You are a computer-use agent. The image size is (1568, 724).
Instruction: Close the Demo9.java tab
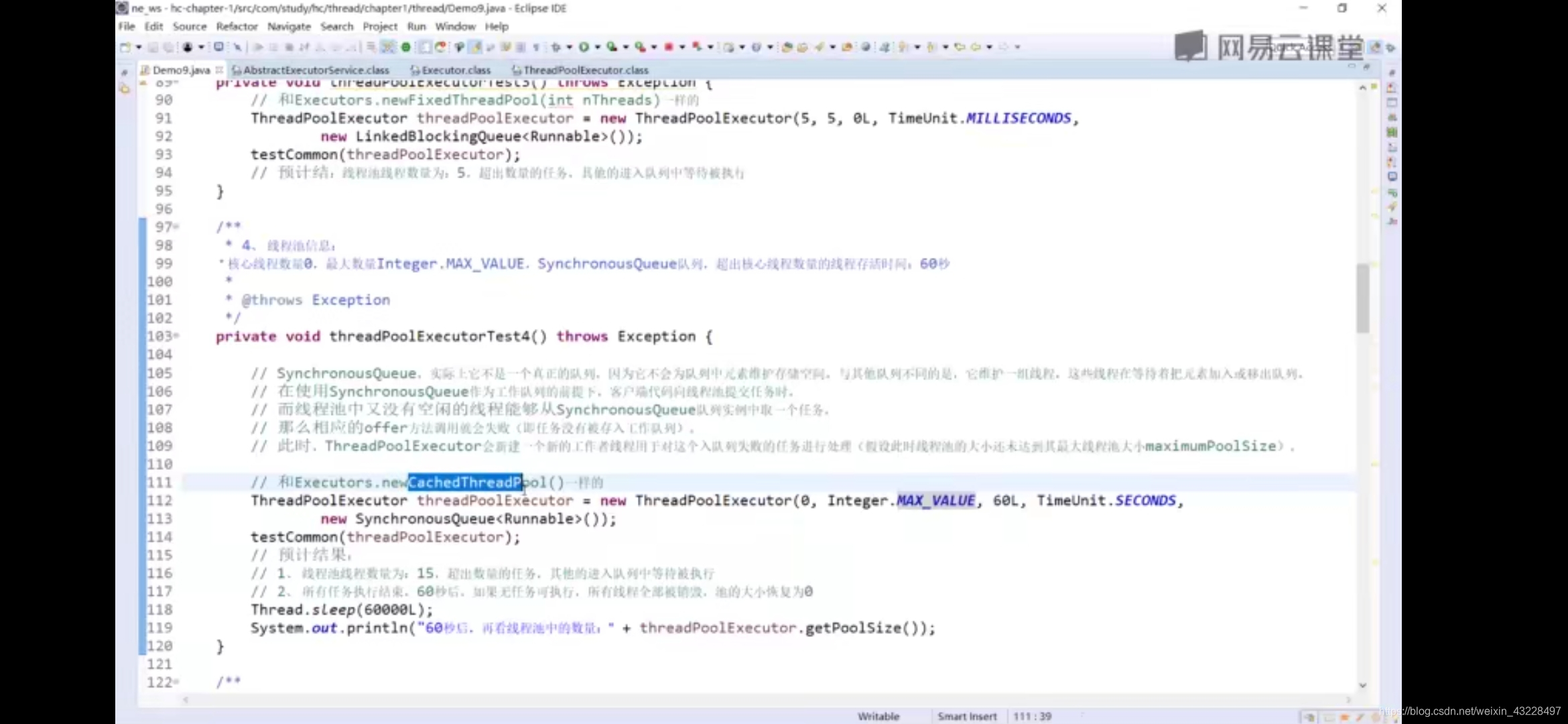tap(219, 70)
